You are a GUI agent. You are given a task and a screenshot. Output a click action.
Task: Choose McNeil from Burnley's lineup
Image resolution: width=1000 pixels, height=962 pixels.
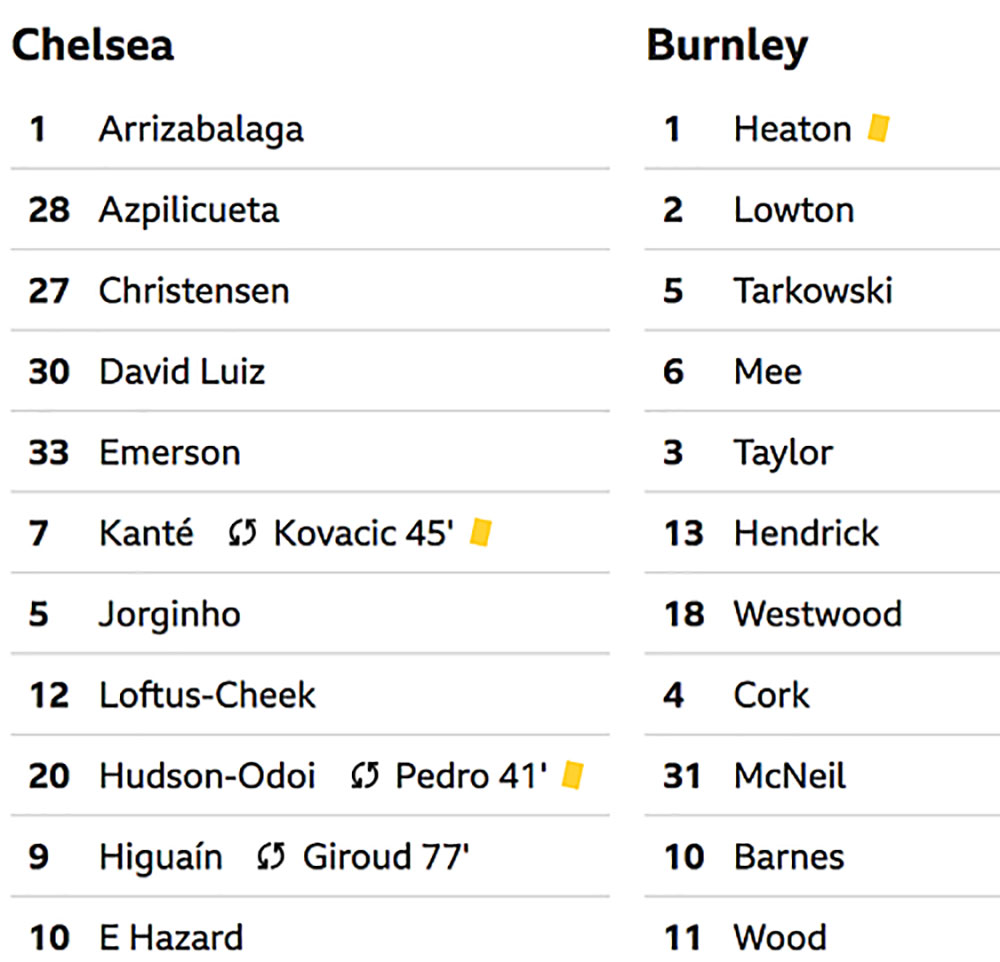point(790,775)
